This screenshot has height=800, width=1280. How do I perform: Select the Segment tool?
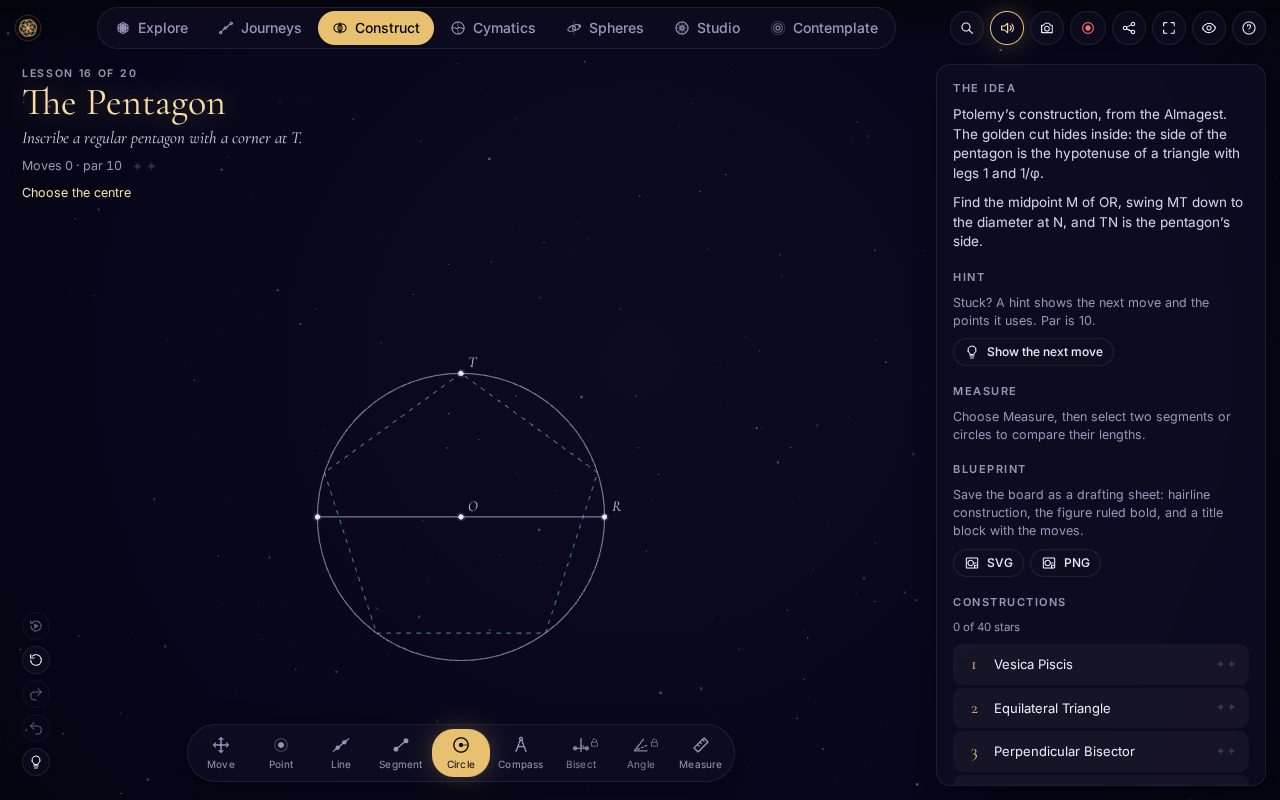pyautogui.click(x=401, y=753)
